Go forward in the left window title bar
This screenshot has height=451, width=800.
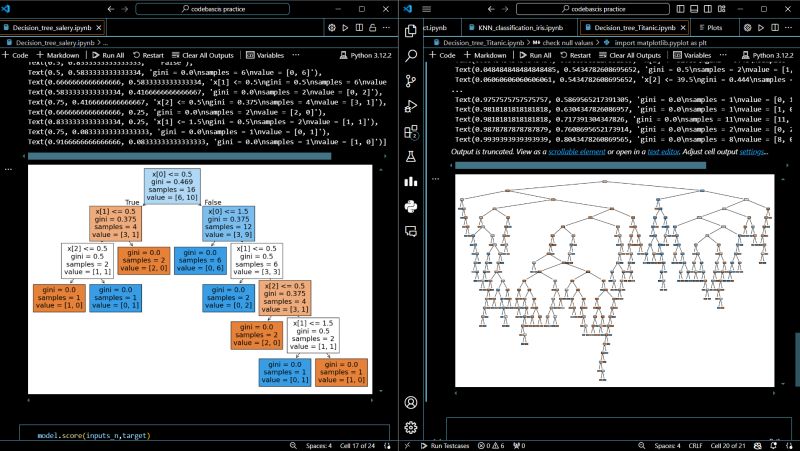pyautogui.click(x=125, y=9)
